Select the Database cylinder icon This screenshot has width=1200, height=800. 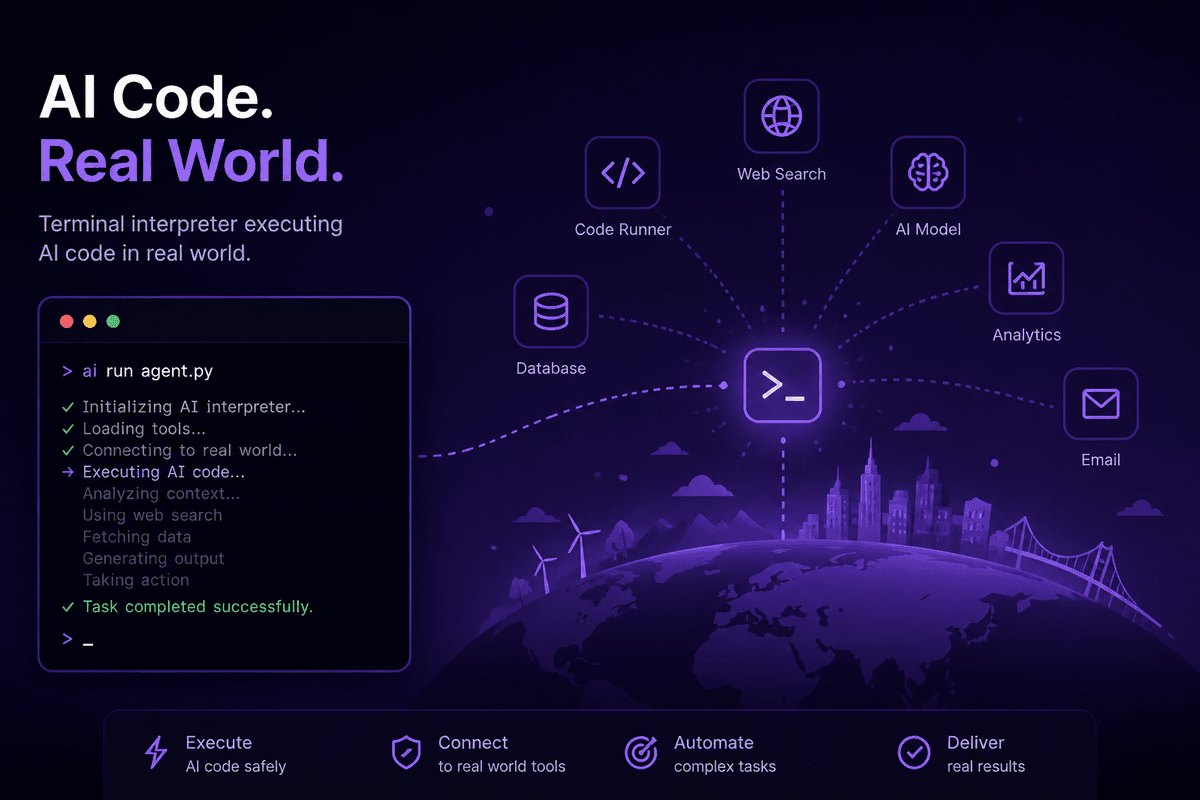(551, 312)
